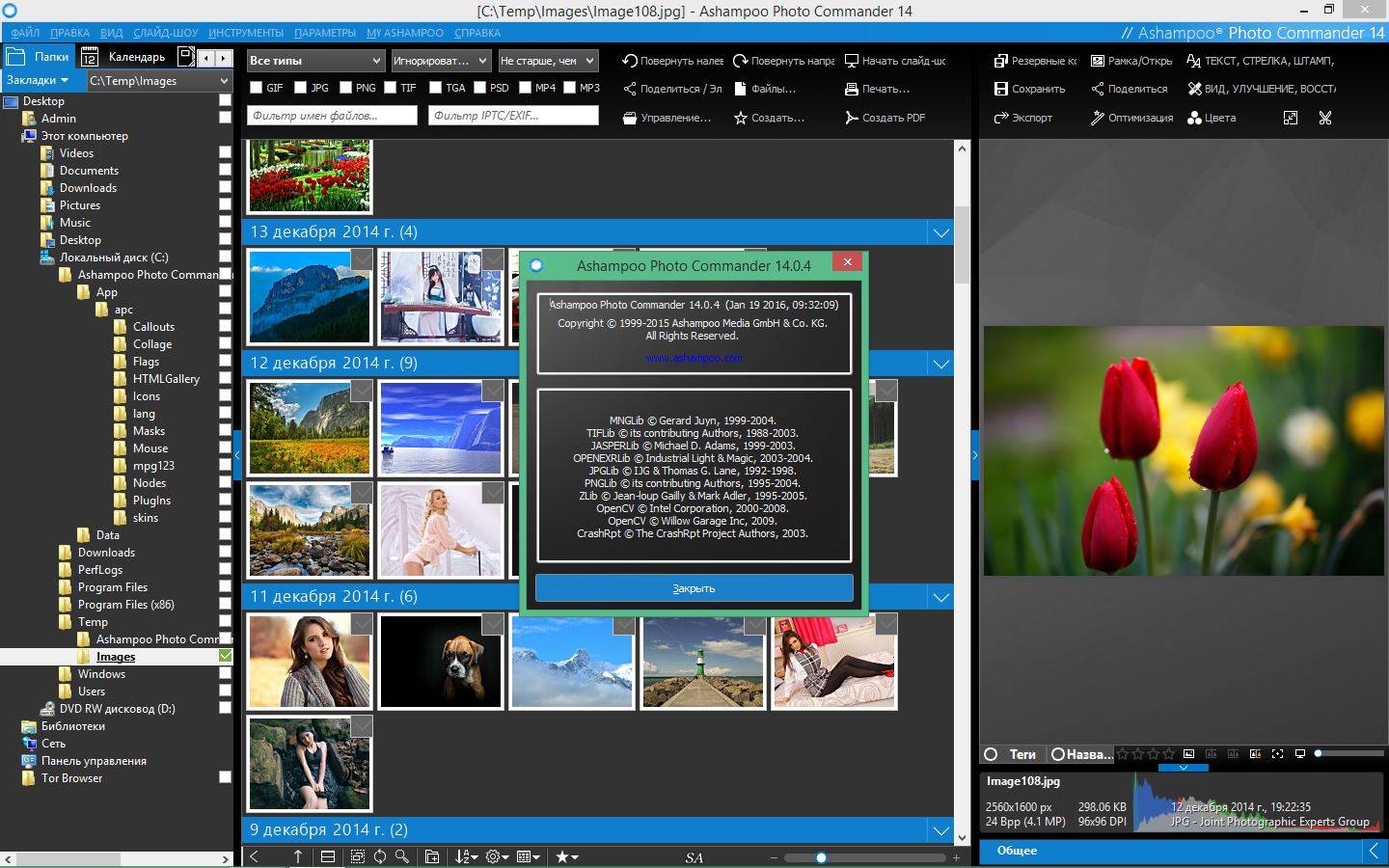Click Создать PDF

pos(885,118)
